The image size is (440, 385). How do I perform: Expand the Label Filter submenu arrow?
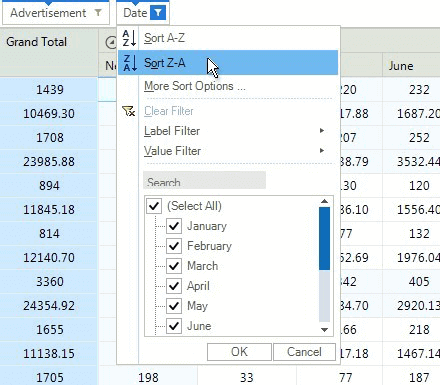tap(322, 131)
